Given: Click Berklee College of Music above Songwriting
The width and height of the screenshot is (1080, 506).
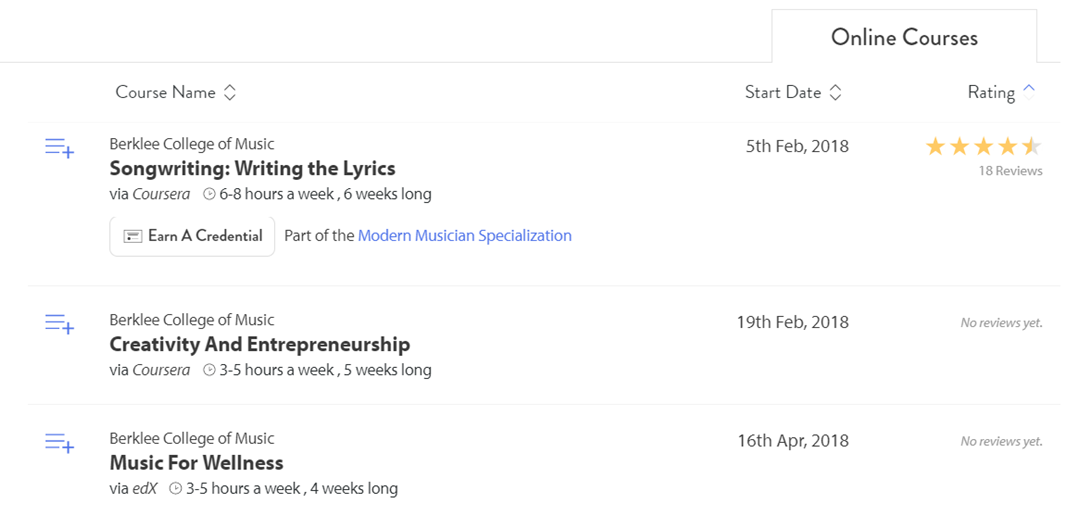Looking at the screenshot, I should [191, 144].
